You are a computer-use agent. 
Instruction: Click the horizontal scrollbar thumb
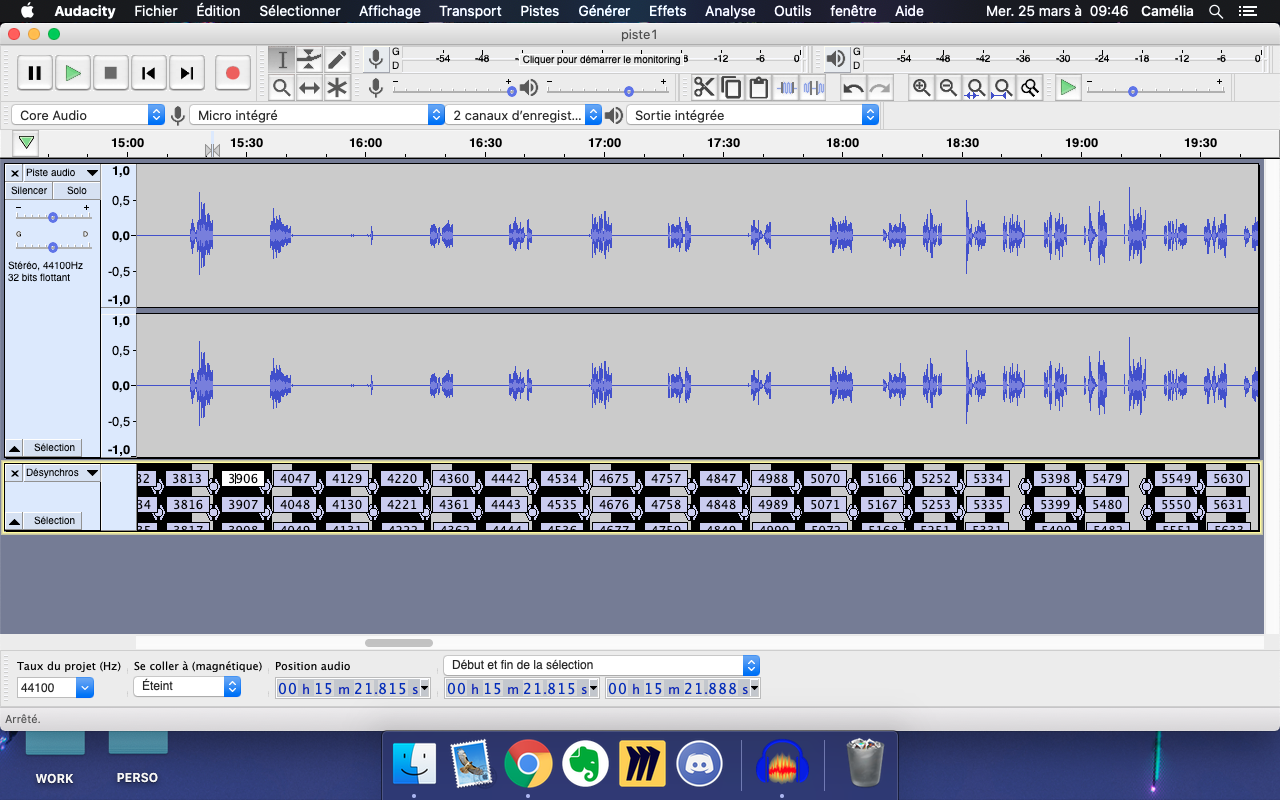(x=399, y=643)
